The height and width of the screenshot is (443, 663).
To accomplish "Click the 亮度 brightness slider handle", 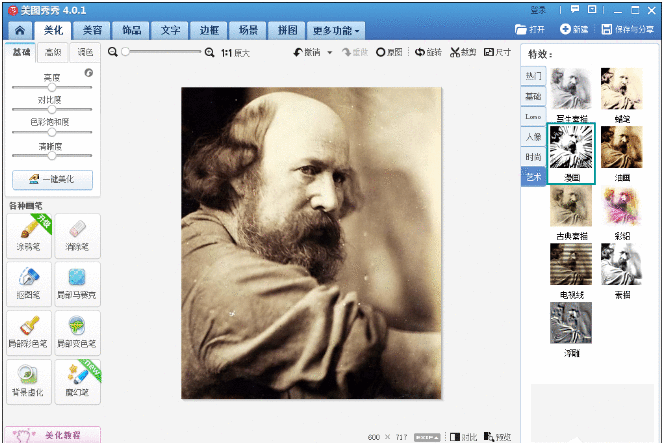I will click(x=52, y=87).
